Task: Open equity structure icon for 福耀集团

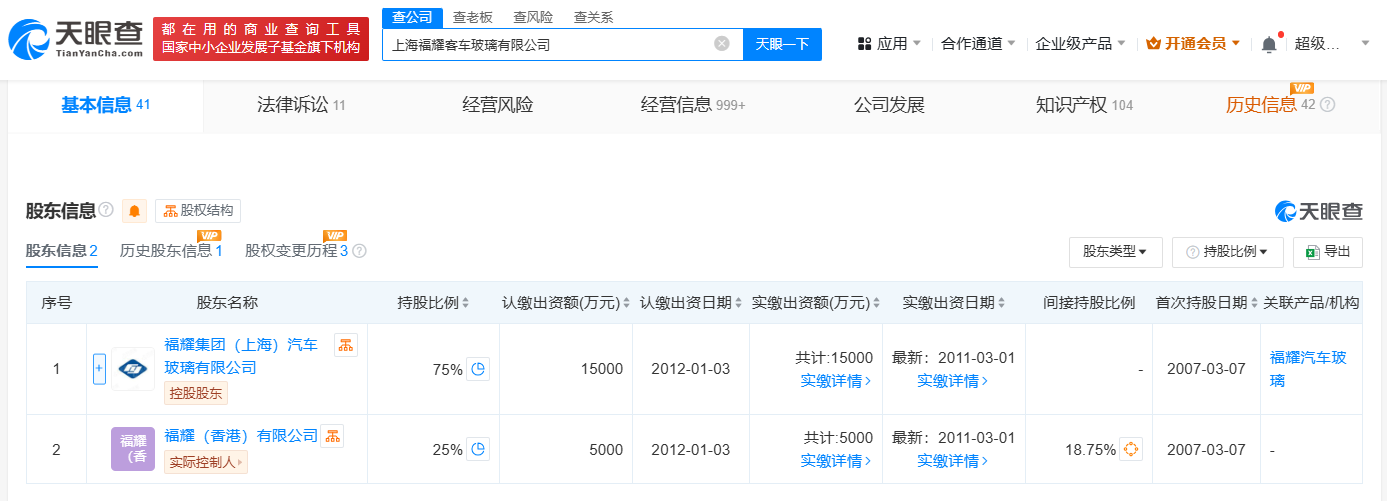Action: [346, 345]
